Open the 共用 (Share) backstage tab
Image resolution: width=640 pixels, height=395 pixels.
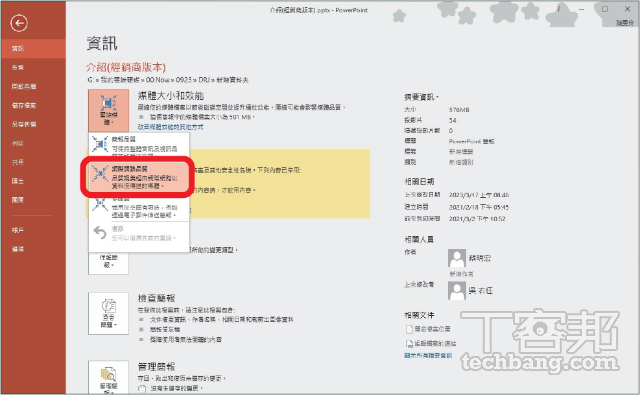click(33, 162)
